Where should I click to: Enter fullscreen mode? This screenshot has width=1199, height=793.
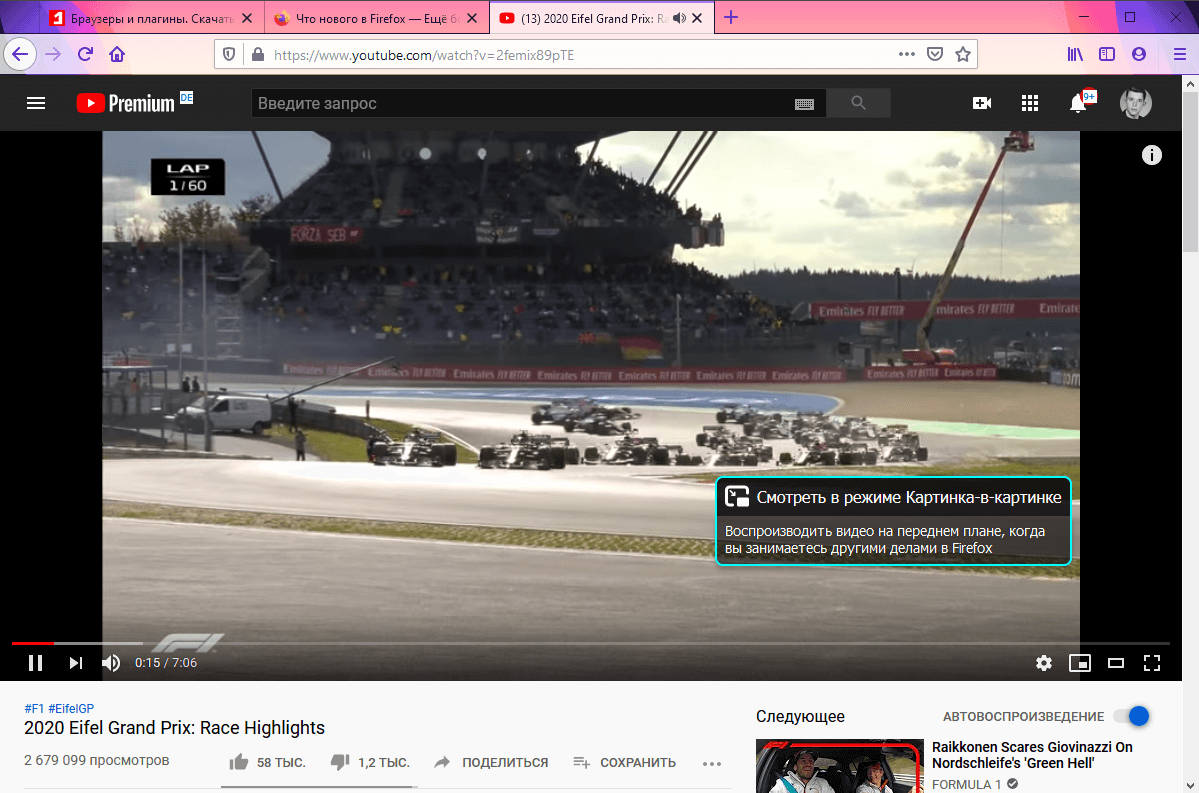(1152, 663)
